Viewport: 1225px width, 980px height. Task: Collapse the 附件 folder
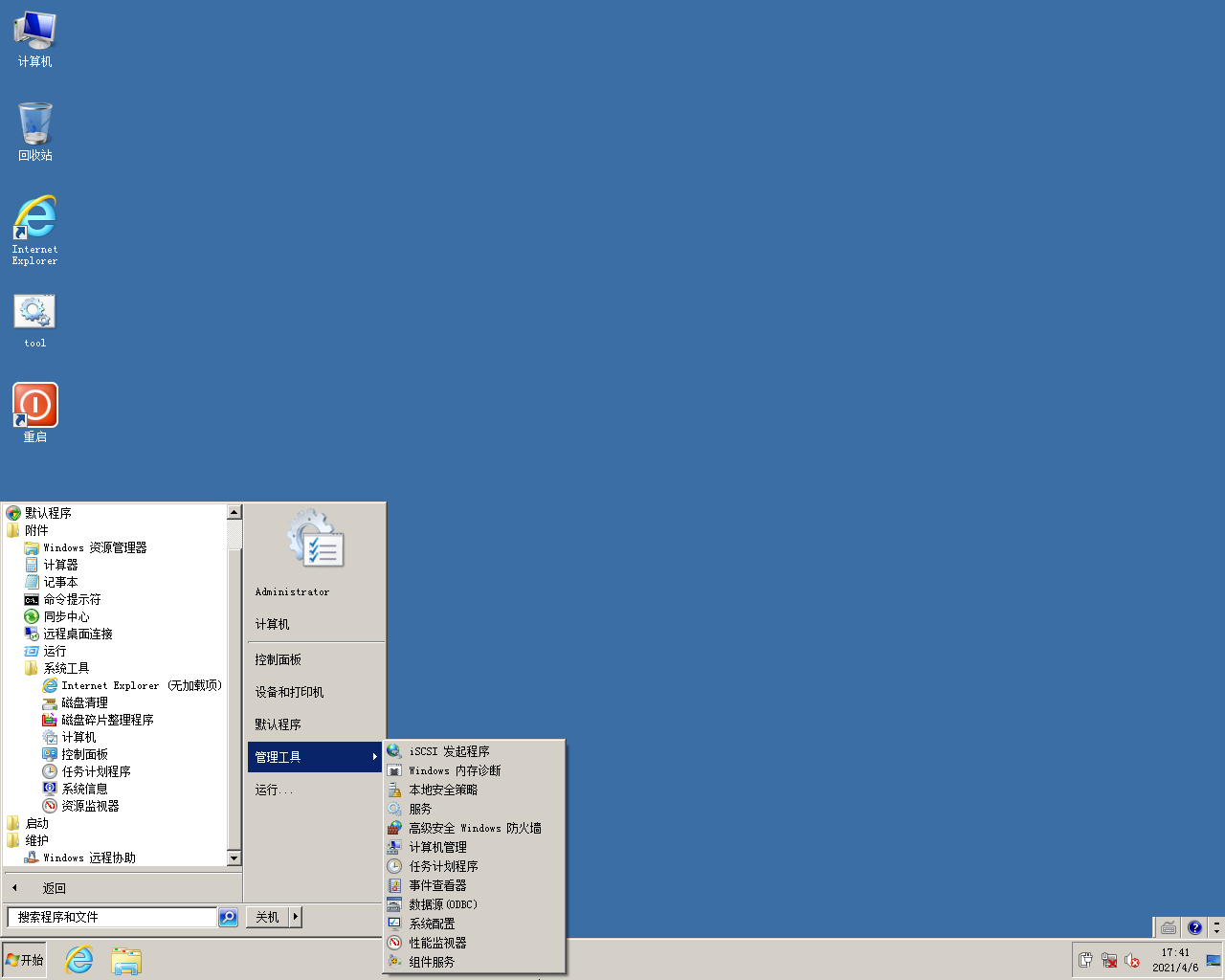(36, 530)
